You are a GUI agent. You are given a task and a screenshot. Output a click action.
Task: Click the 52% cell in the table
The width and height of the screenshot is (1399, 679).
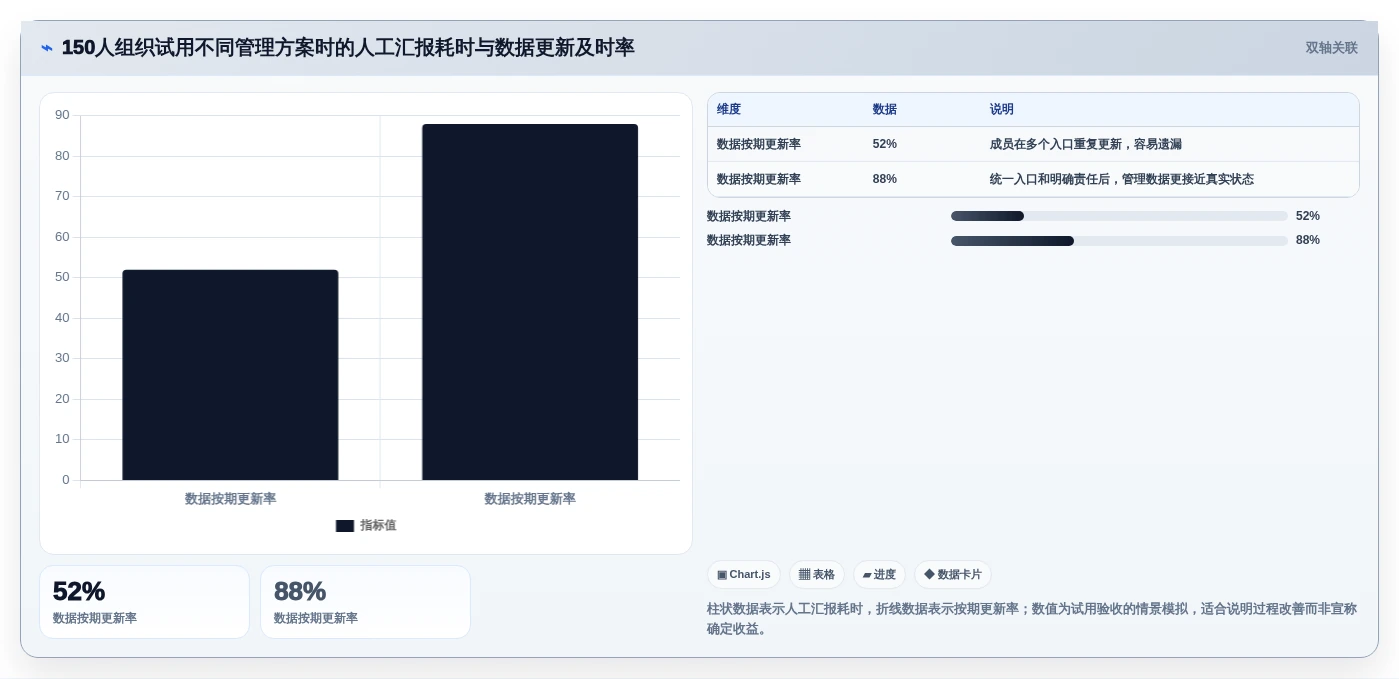(885, 144)
